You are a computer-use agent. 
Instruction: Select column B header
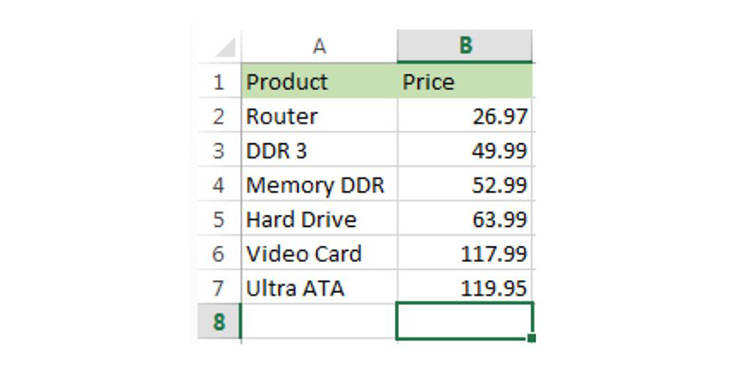464,46
